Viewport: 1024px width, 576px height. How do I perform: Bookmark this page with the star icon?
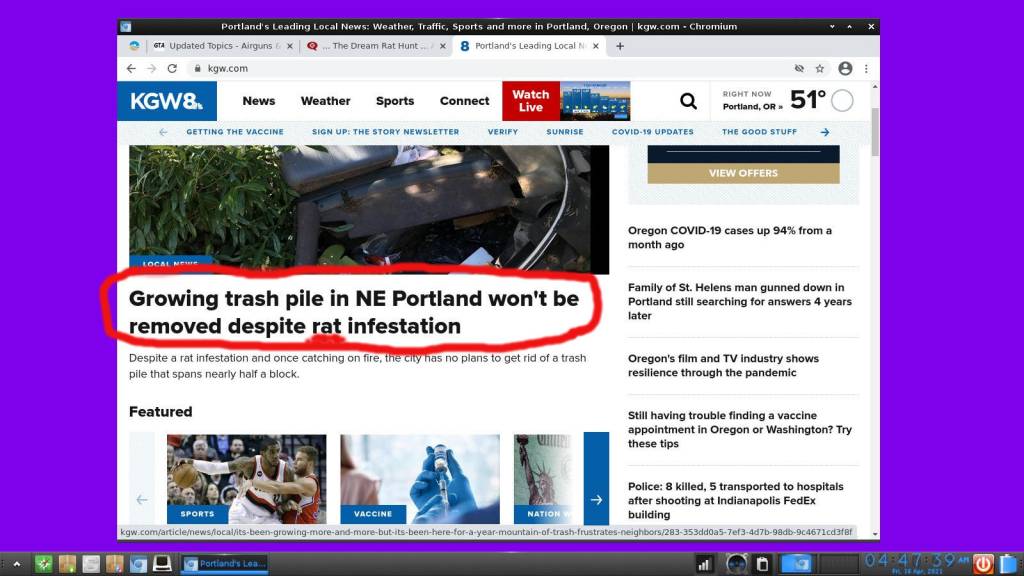[x=820, y=69]
